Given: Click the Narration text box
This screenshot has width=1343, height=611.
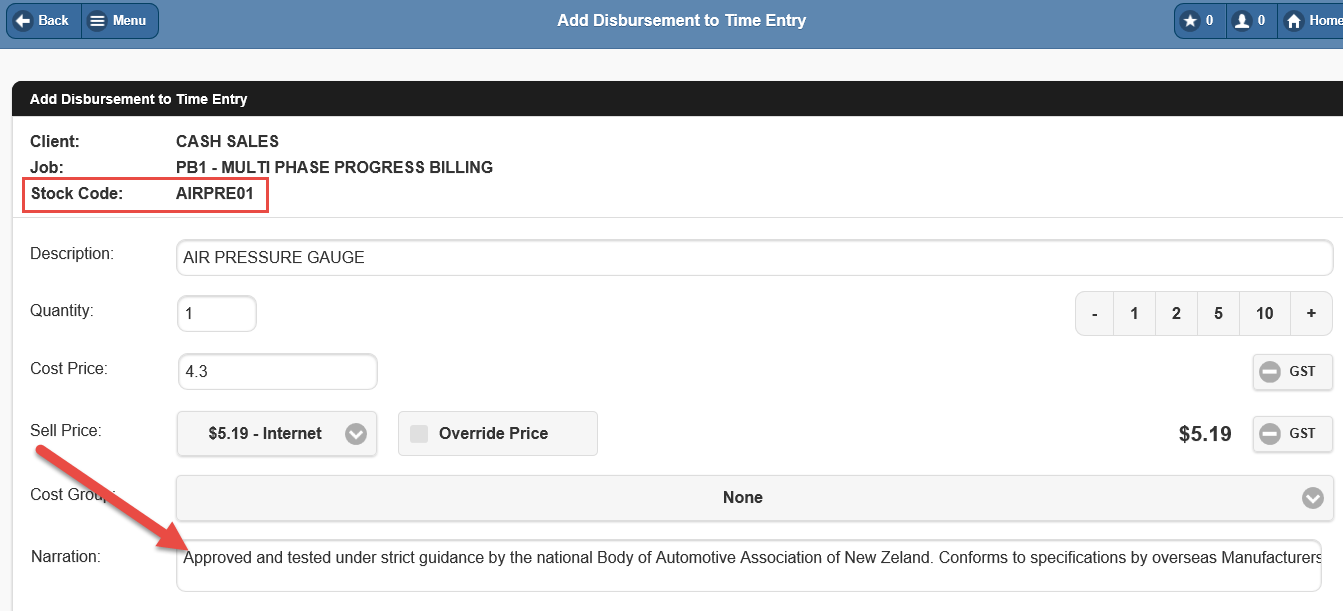Looking at the screenshot, I should (x=752, y=565).
